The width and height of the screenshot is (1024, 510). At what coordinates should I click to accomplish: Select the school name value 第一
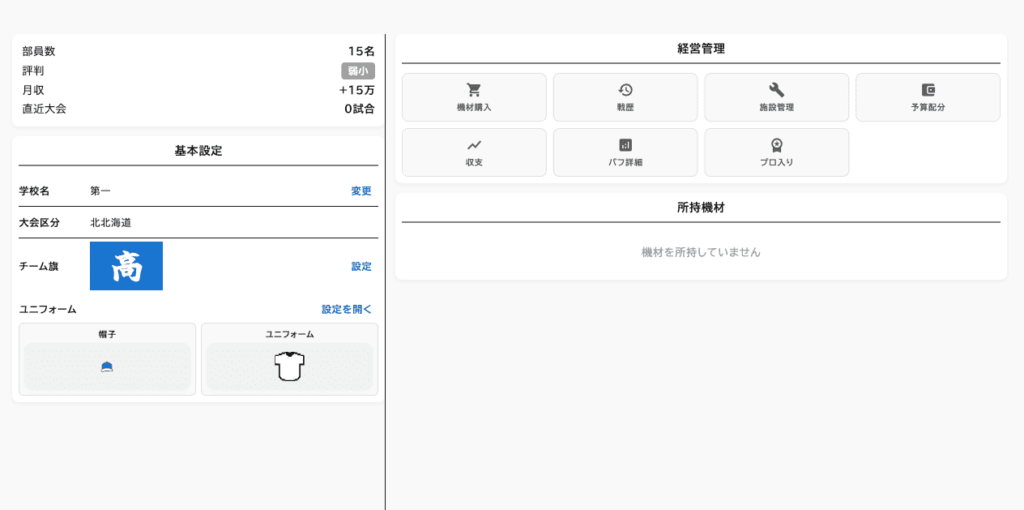[x=100, y=191]
